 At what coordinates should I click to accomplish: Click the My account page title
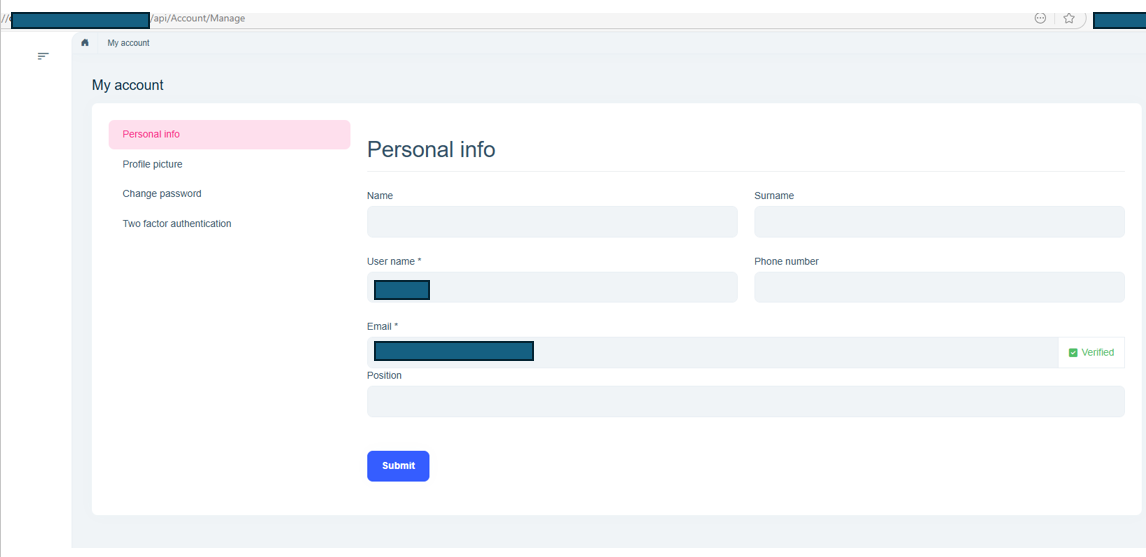(128, 85)
